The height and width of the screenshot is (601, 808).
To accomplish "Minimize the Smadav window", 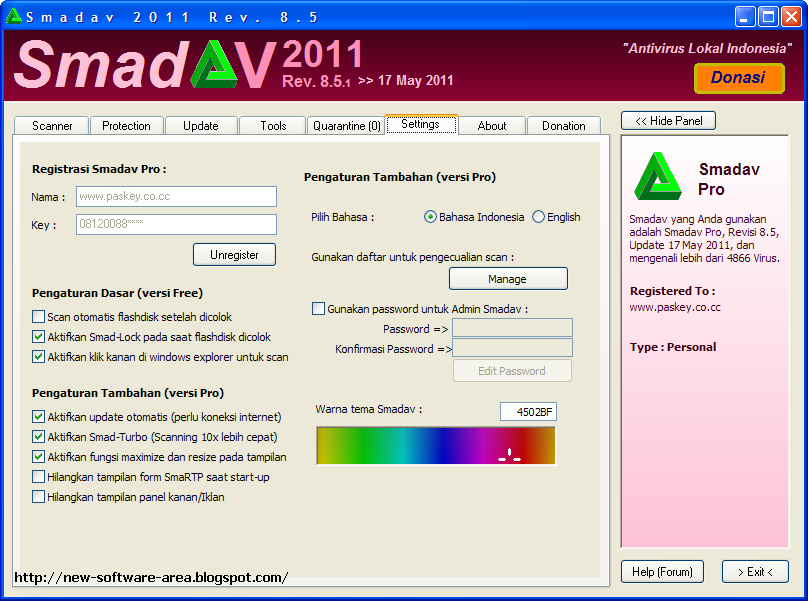I will [x=745, y=16].
